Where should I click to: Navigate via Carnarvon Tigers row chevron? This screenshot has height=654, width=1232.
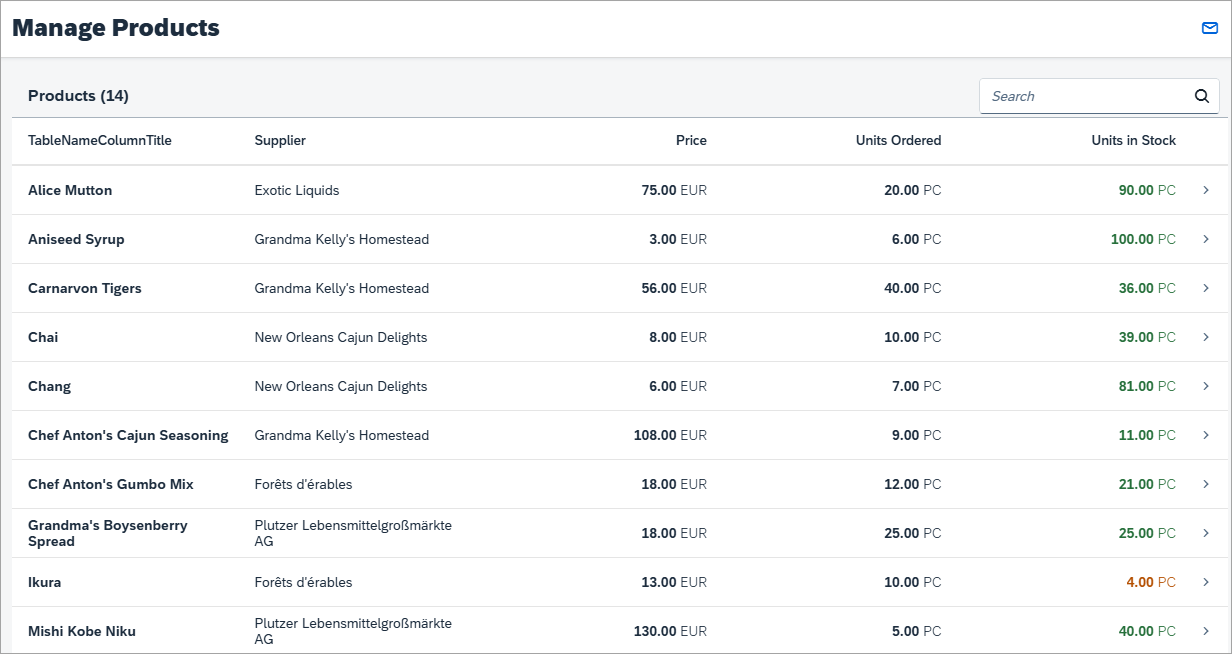[1206, 288]
